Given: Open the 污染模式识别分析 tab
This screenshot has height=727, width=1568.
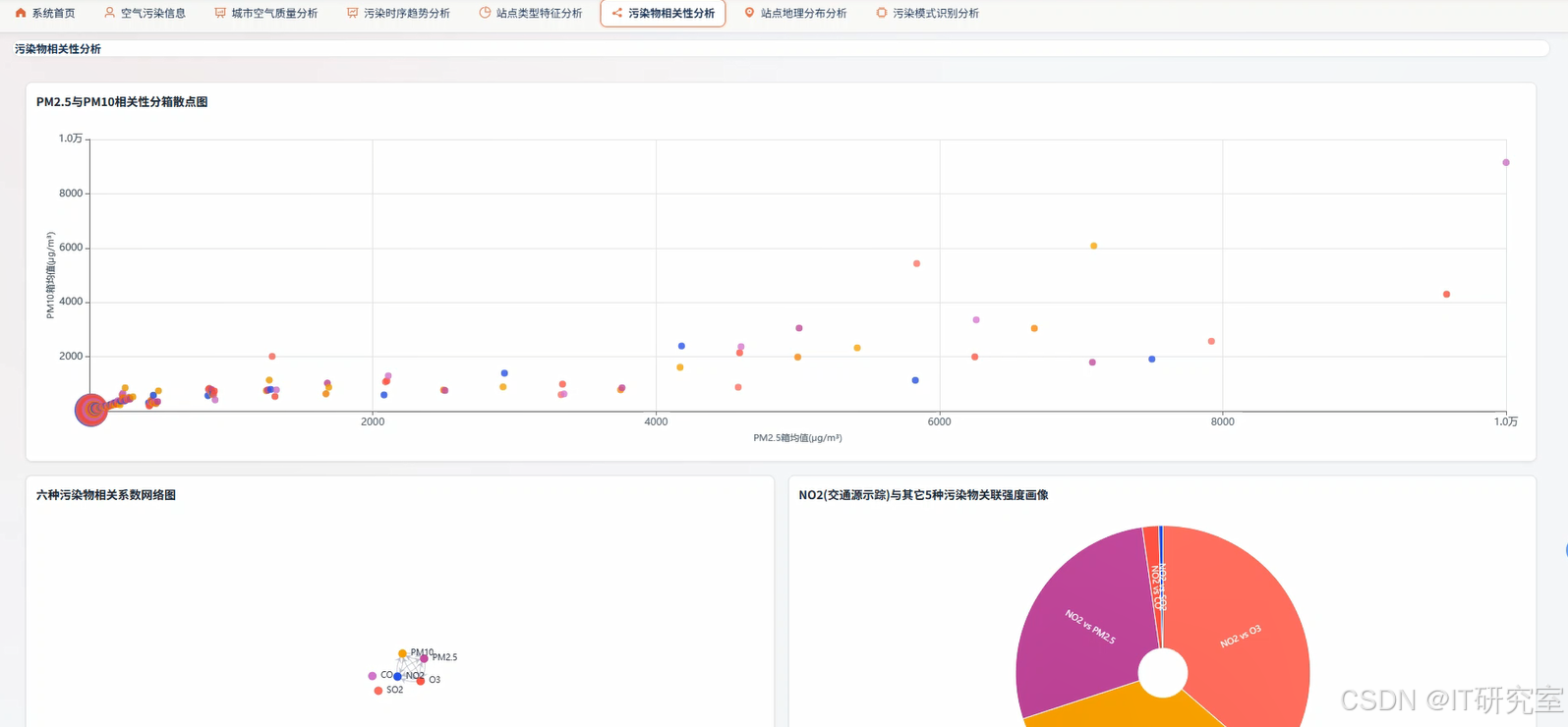Looking at the screenshot, I should coord(927,14).
